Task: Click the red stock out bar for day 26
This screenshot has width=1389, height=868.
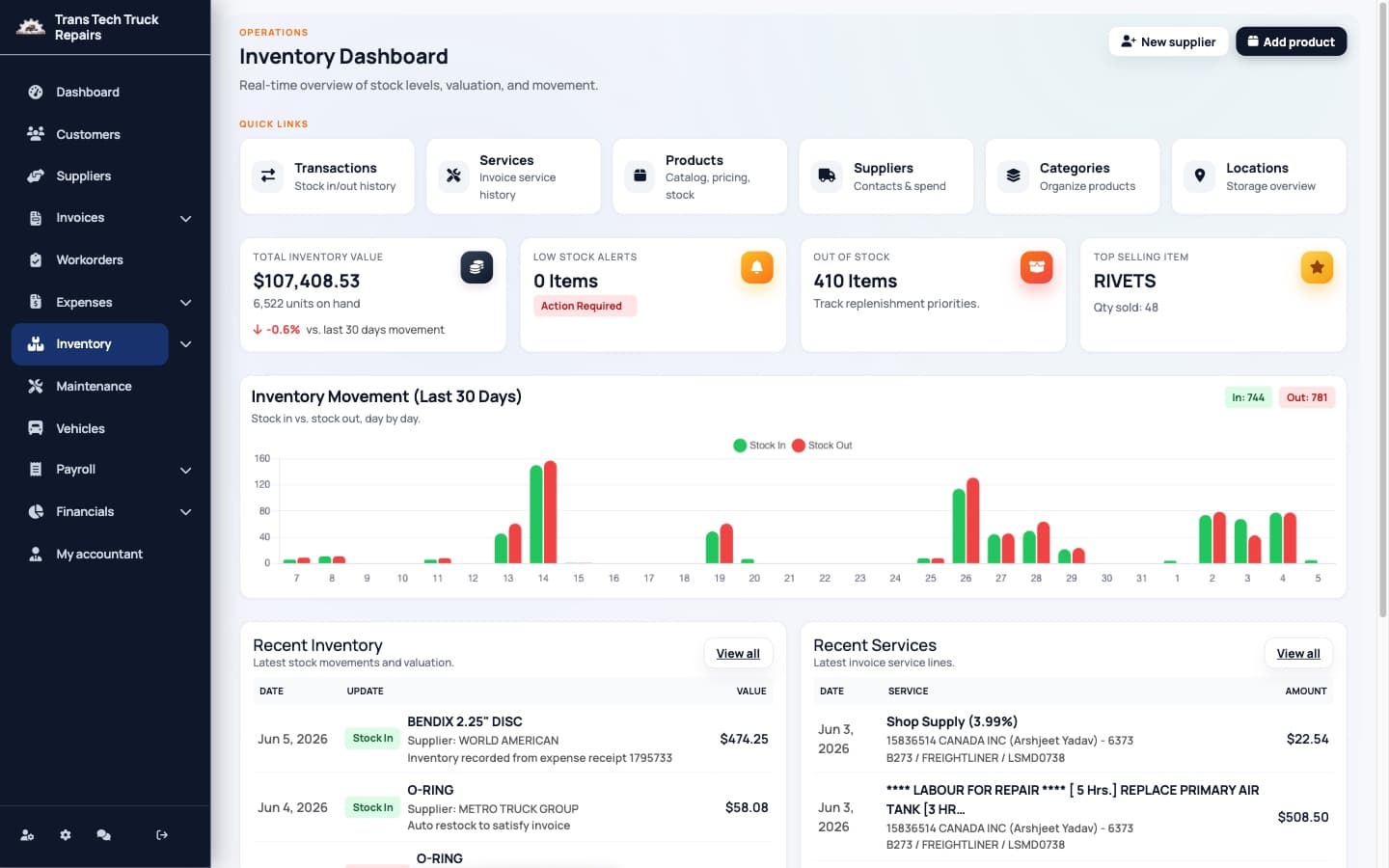Action: coord(972,521)
